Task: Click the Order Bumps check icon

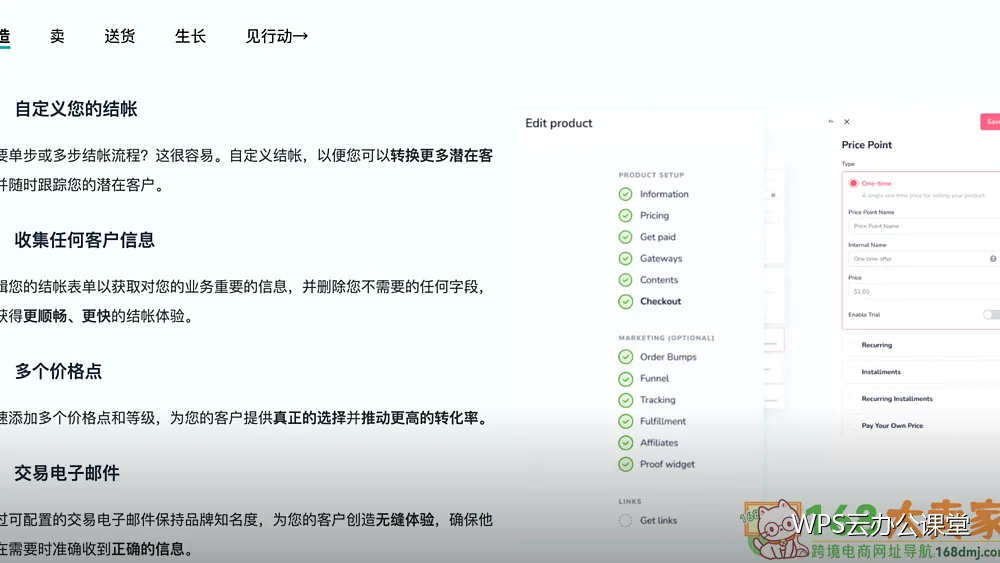Action: [x=625, y=357]
